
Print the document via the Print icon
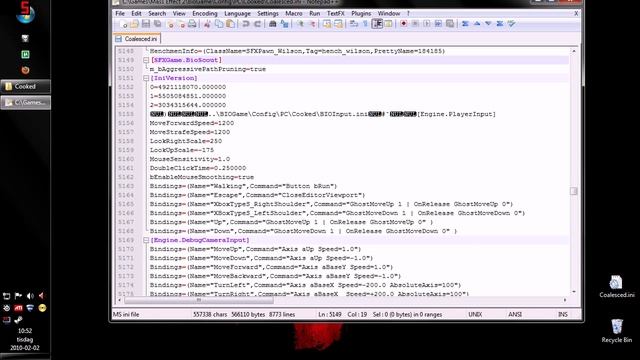(192, 24)
